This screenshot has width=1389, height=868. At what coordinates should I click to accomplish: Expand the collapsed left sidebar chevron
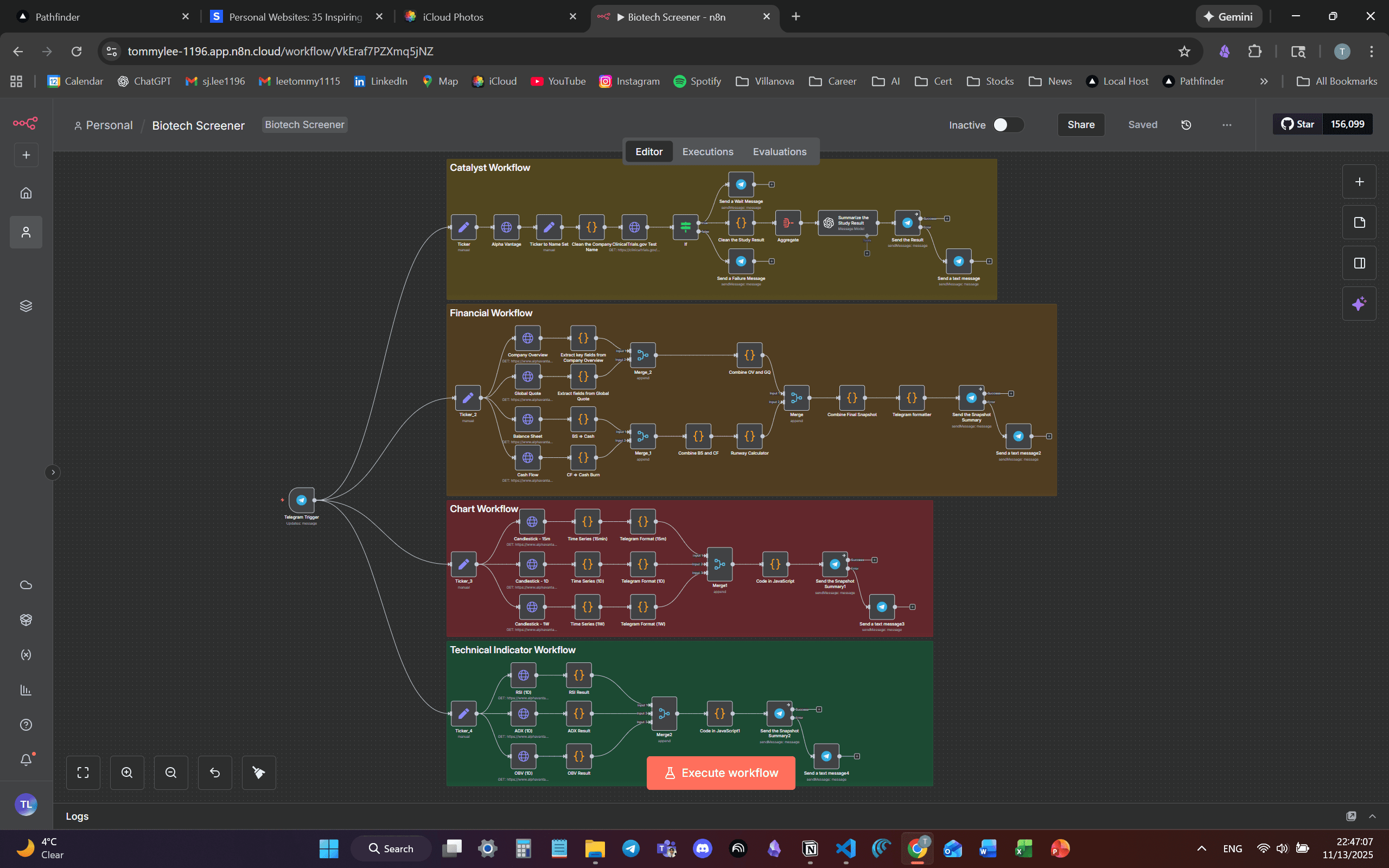(53, 473)
